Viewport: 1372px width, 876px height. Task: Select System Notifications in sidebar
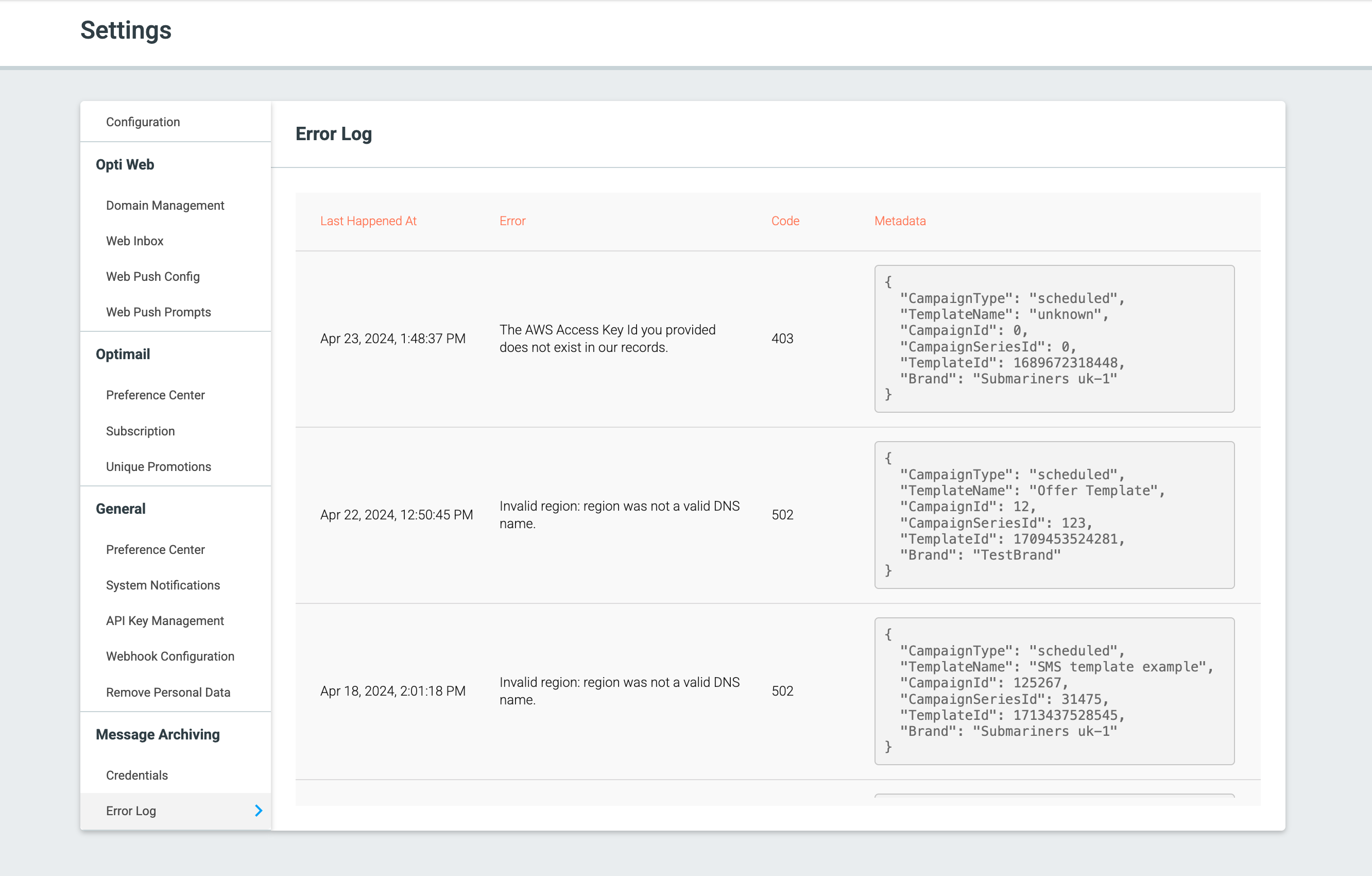coord(163,585)
